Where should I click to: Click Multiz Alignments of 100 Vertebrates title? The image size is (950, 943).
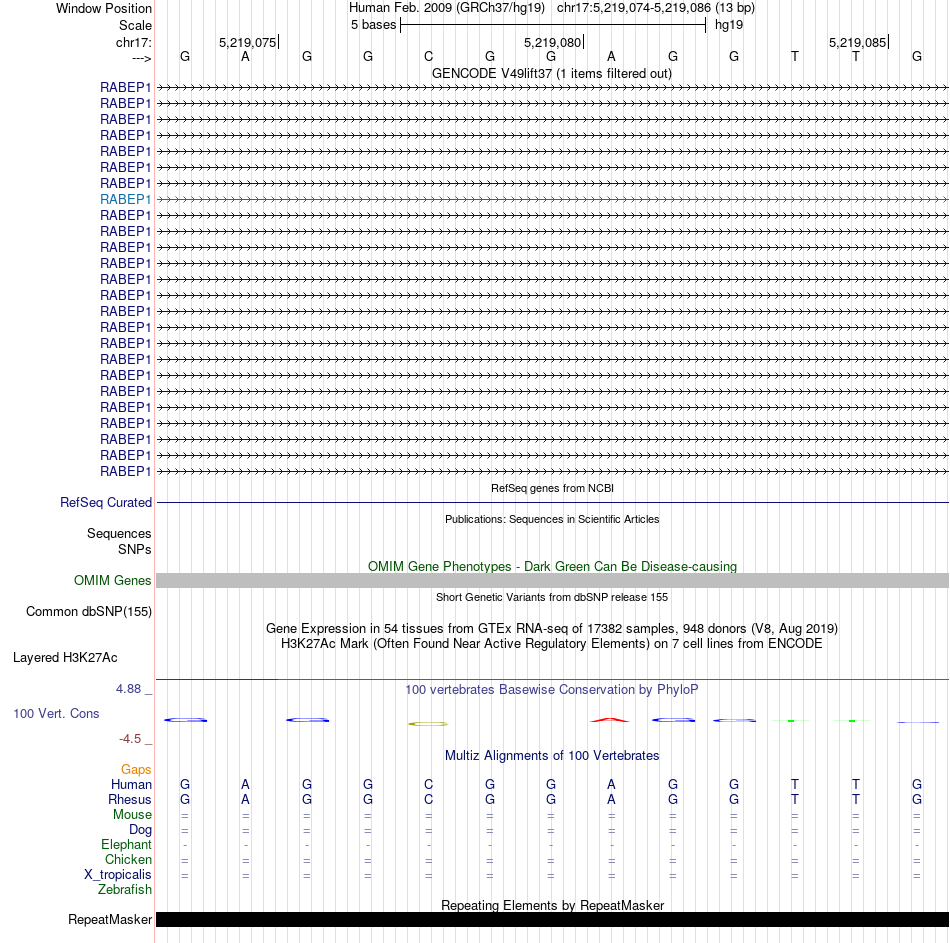click(552, 756)
